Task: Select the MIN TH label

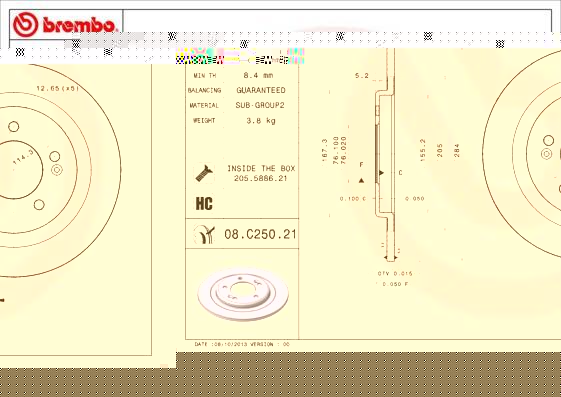Action: (x=205, y=75)
